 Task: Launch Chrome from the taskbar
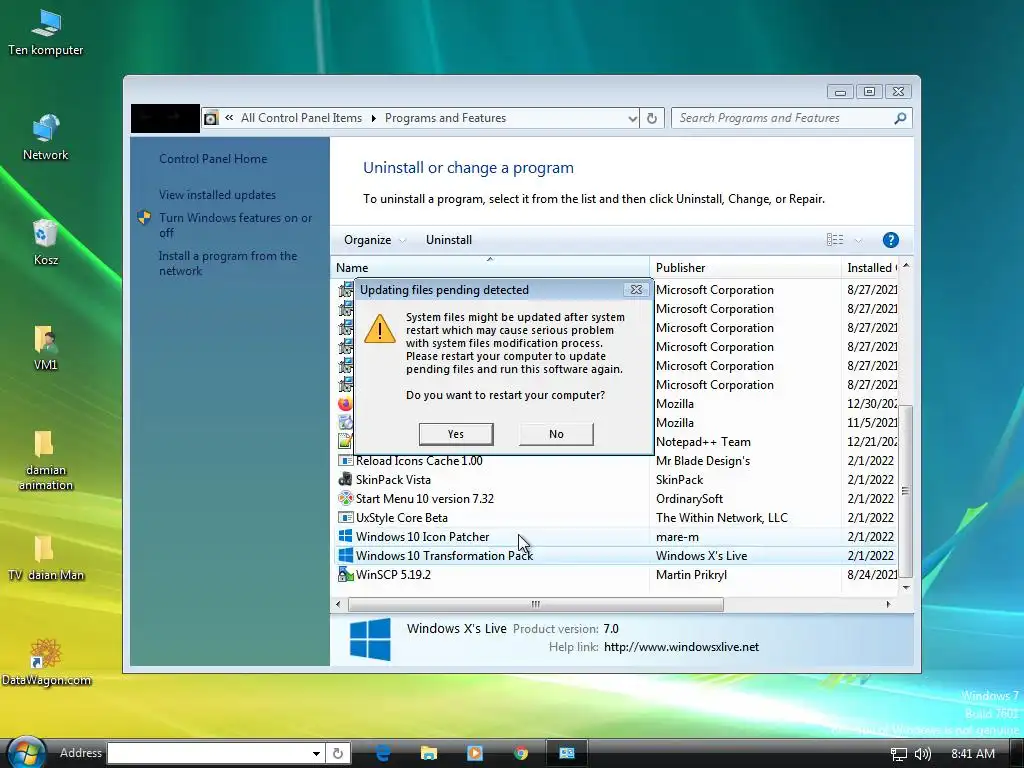click(x=520, y=753)
